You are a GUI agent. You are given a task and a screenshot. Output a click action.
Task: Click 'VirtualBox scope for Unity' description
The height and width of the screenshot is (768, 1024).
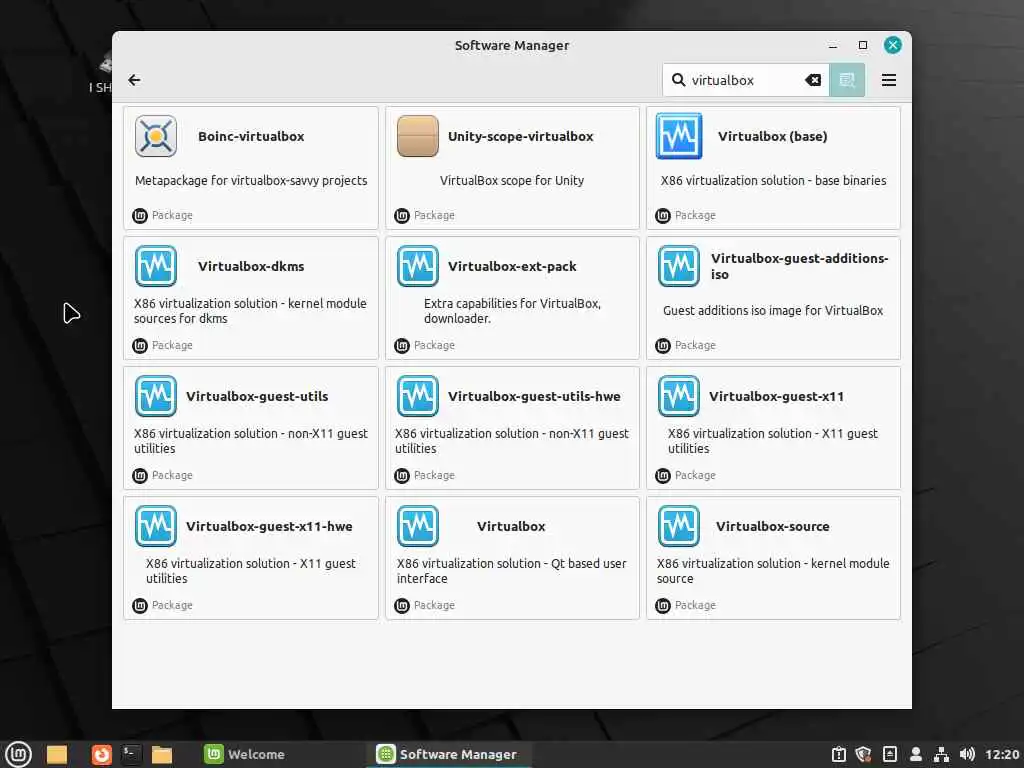point(511,180)
